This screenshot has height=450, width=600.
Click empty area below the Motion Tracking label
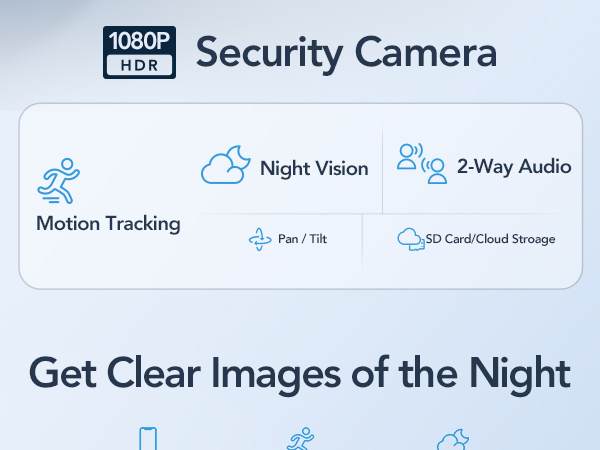[108, 260]
